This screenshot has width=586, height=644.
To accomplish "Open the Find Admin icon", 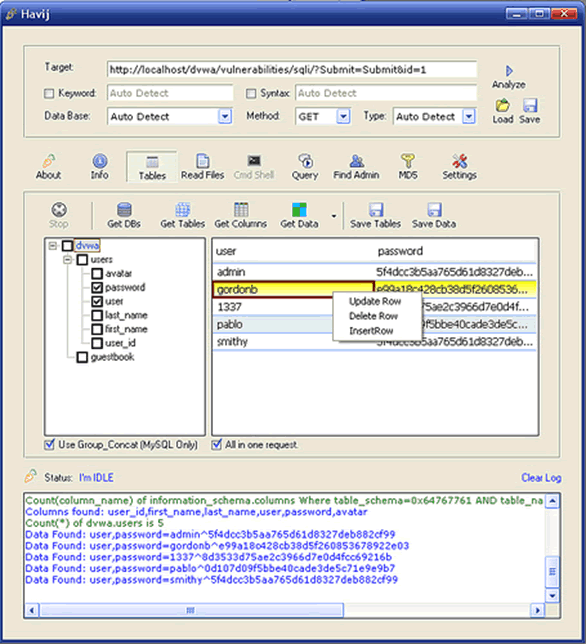I will pyautogui.click(x=356, y=161).
